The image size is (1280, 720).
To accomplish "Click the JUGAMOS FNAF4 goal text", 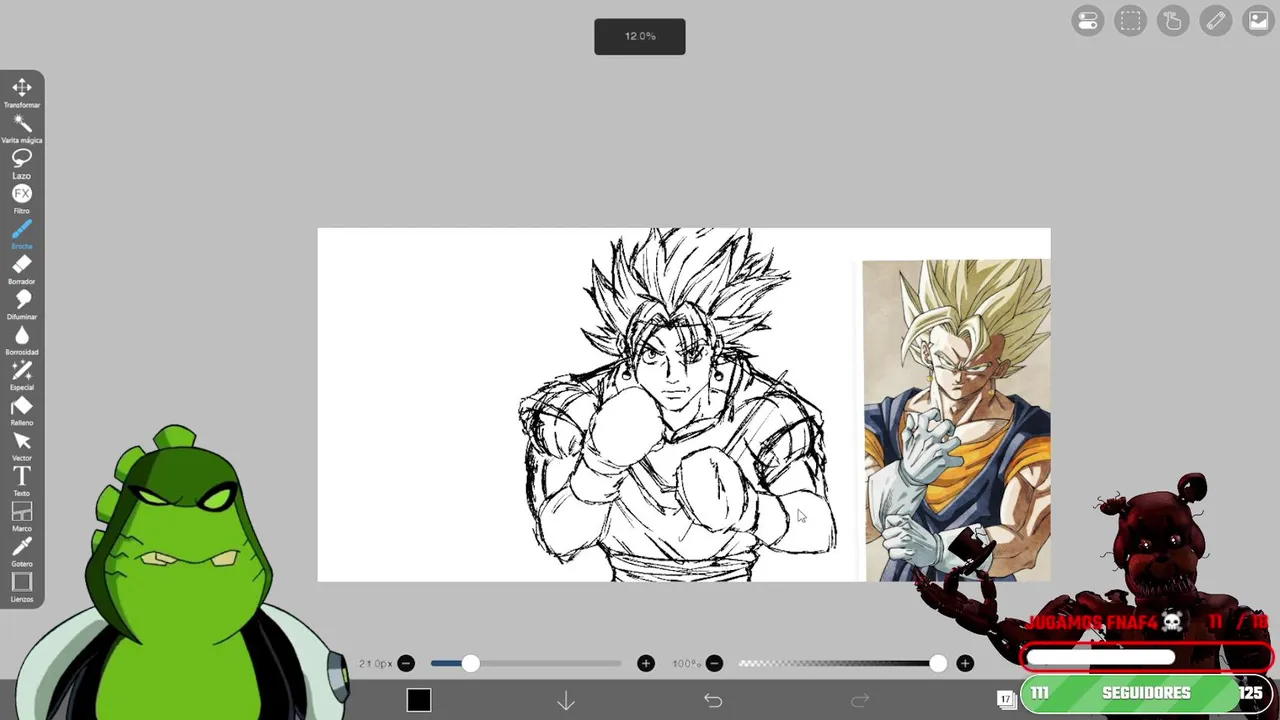I will pos(1105,622).
